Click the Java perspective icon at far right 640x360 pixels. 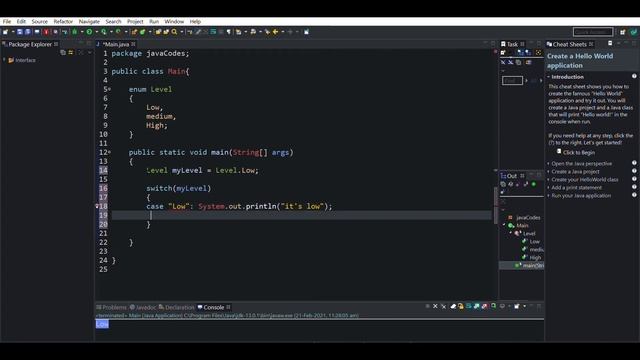tap(634, 31)
